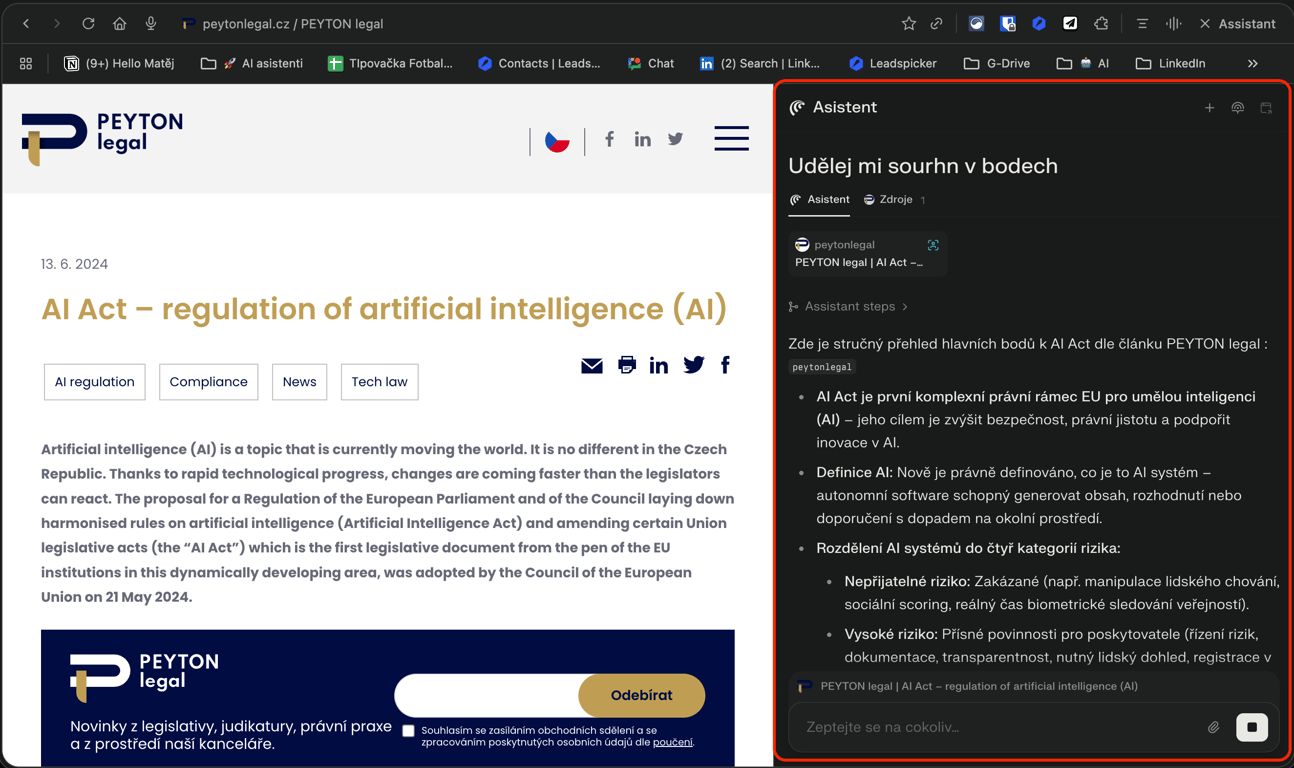Open the AI regulation tag
1294x768 pixels.
pos(95,382)
